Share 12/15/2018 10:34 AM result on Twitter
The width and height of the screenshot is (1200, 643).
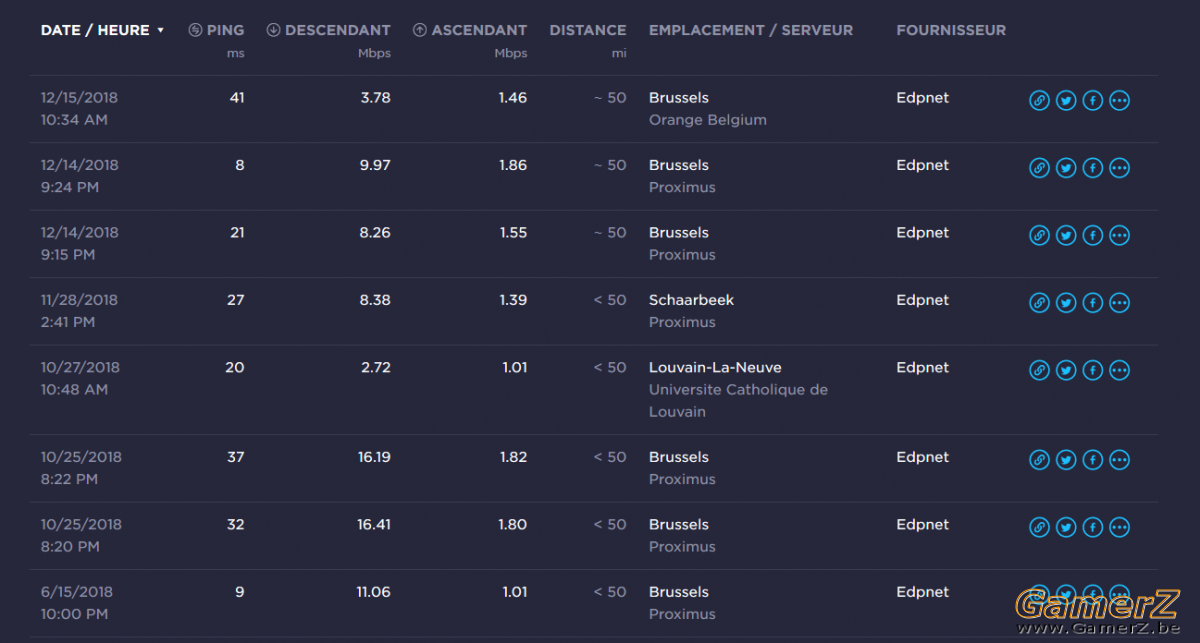1066,101
